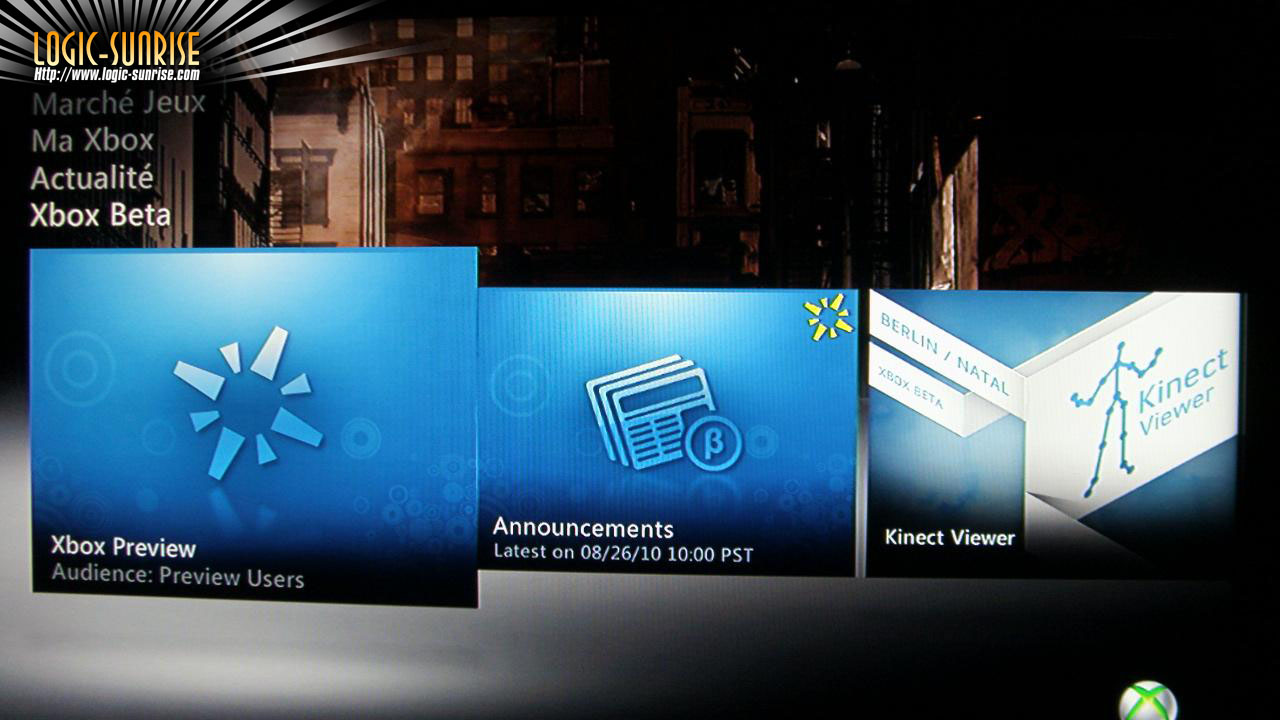Launch Kinect Viewer from its caption
Screen dimensions: 1280x720
[x=949, y=538]
